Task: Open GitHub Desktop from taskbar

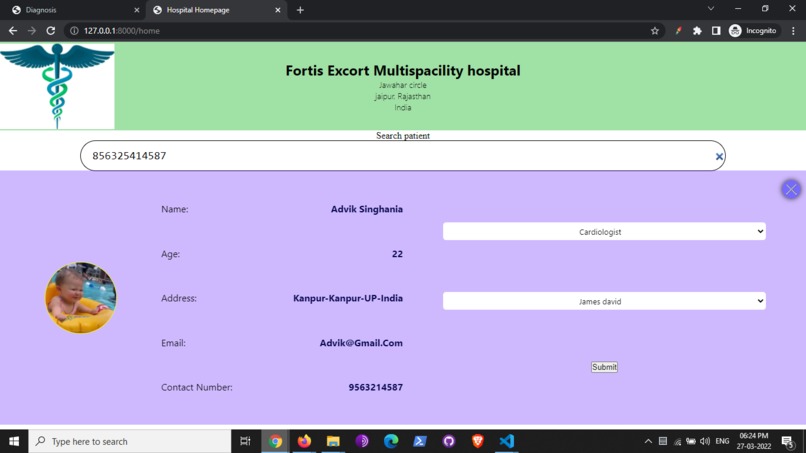Action: tap(449, 441)
